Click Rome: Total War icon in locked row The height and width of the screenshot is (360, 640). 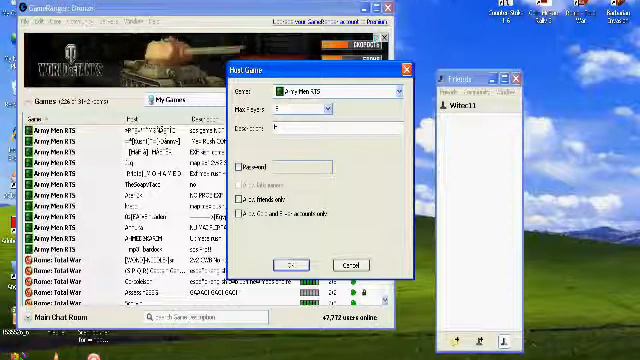[29, 293]
